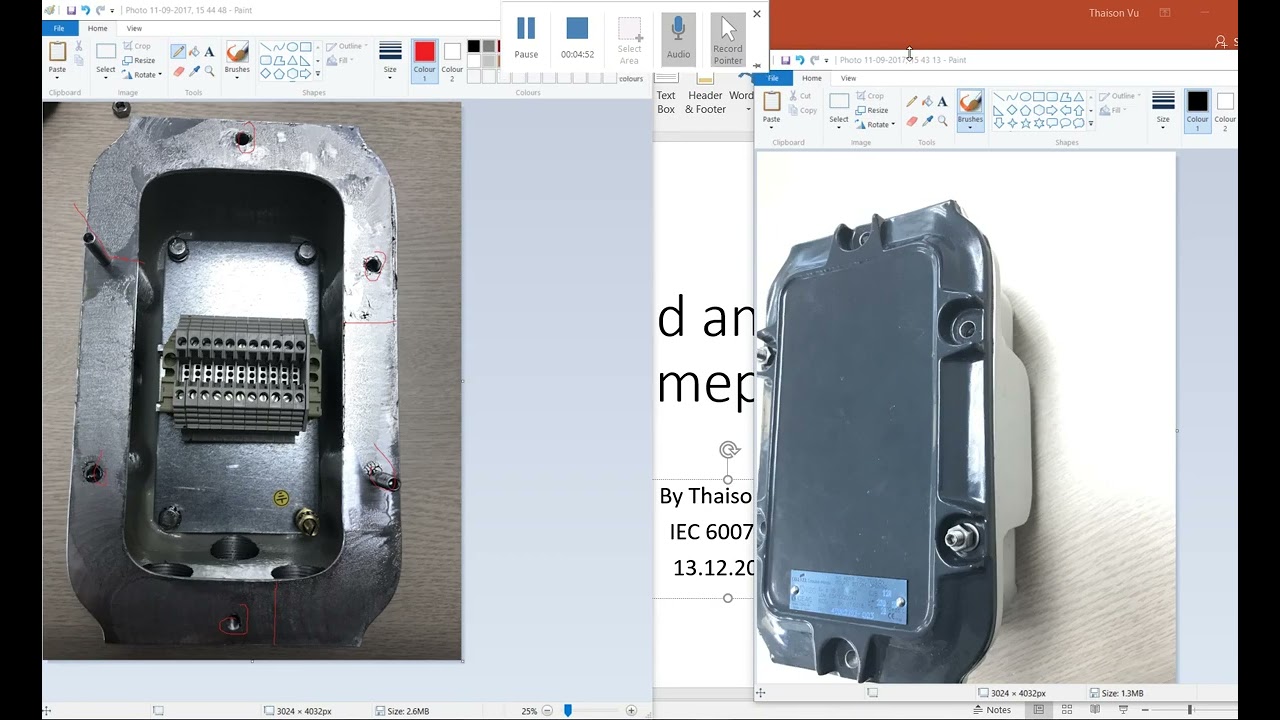Activate Magnifier tool in left Paint window

[x=209, y=71]
